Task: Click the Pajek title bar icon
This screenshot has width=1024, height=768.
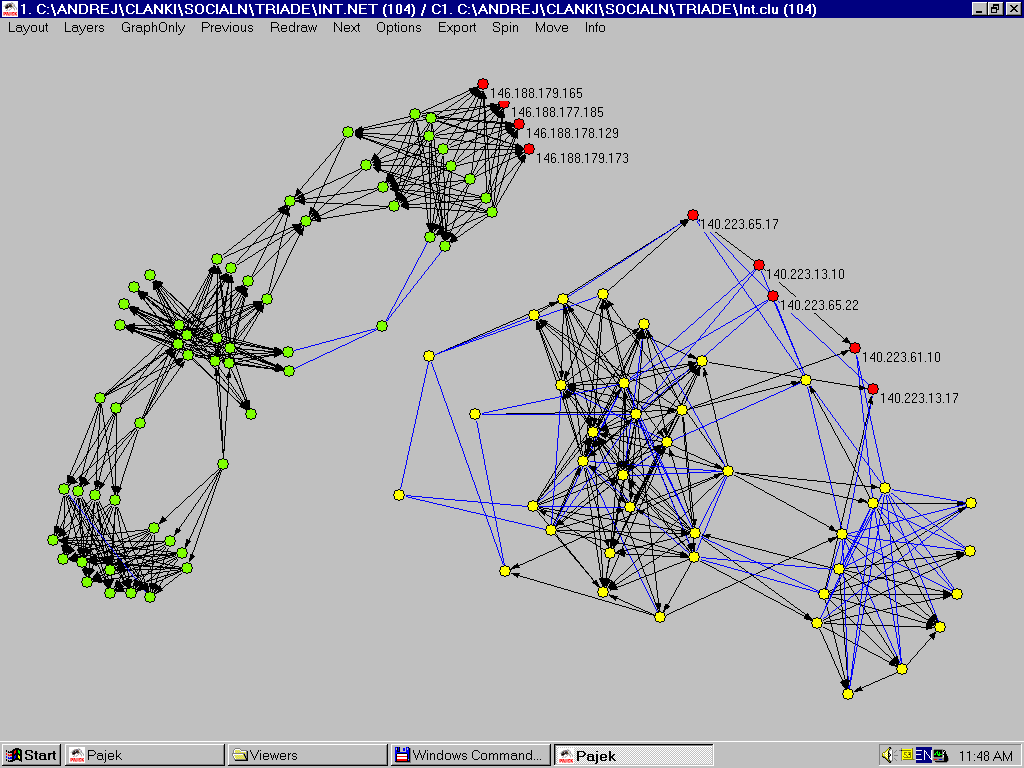Action: click(x=9, y=9)
